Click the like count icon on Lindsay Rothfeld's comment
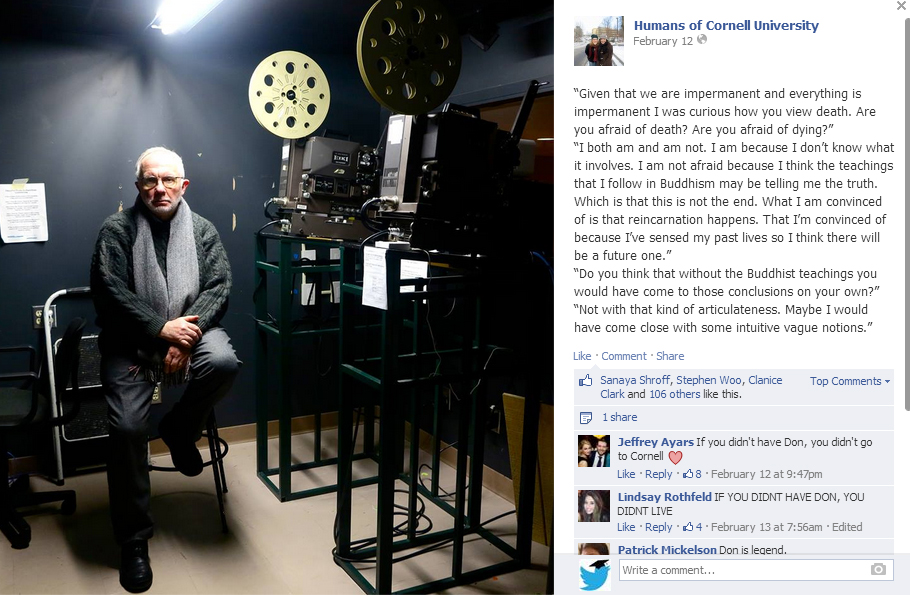910x595 pixels. click(x=688, y=527)
